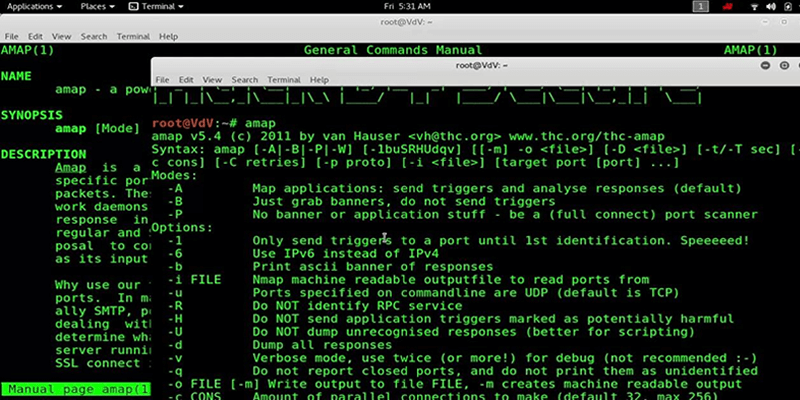
Task: Click the 'root@VdV:~# amap' prompt line
Action: tap(213, 123)
